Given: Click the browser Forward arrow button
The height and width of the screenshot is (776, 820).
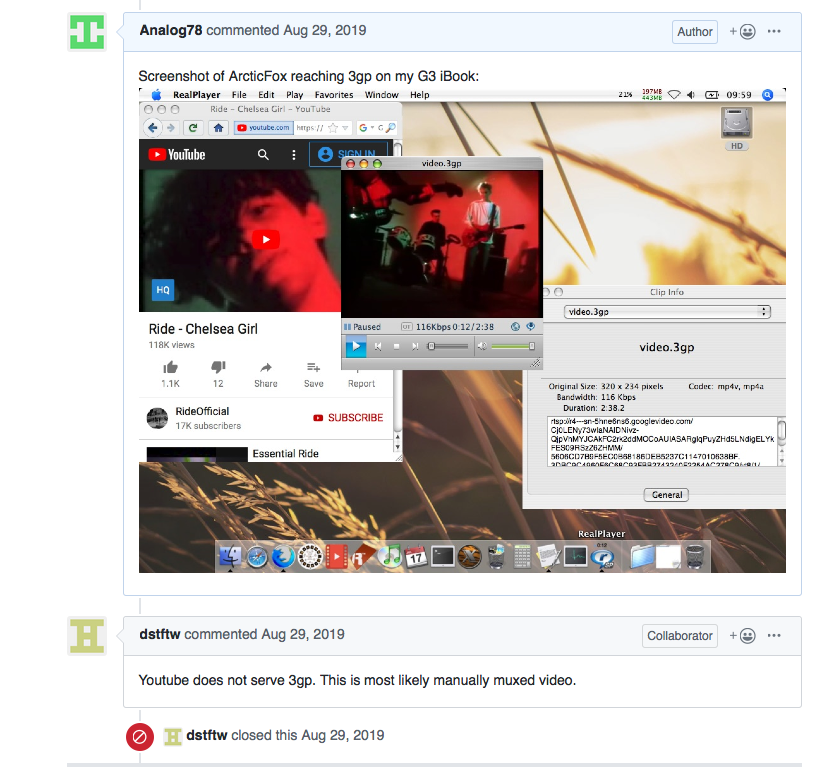Looking at the screenshot, I should [x=170, y=128].
